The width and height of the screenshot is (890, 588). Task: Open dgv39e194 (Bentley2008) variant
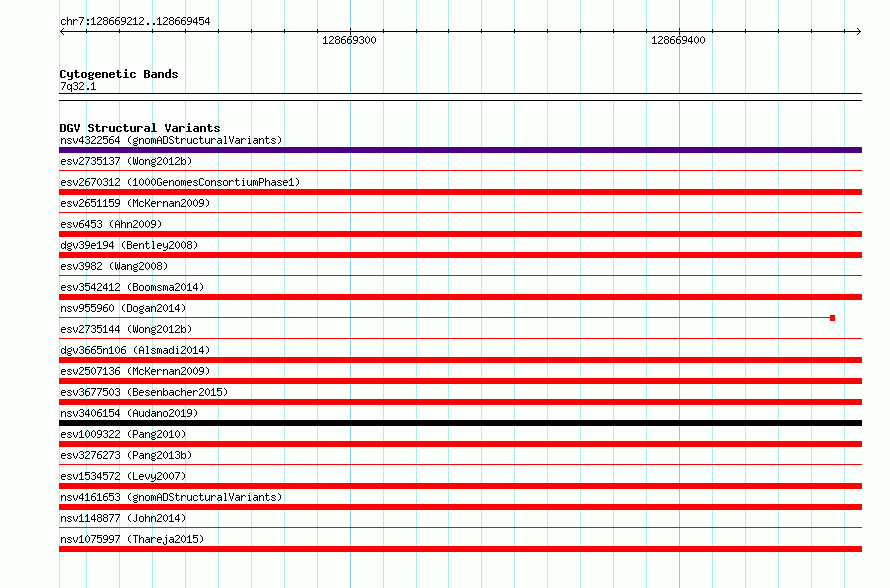129,245
